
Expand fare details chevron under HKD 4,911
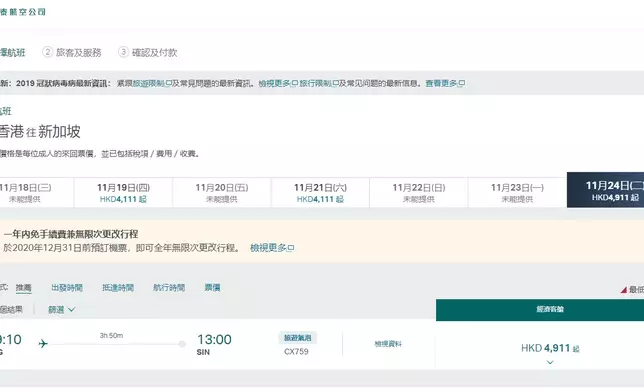click(550, 362)
